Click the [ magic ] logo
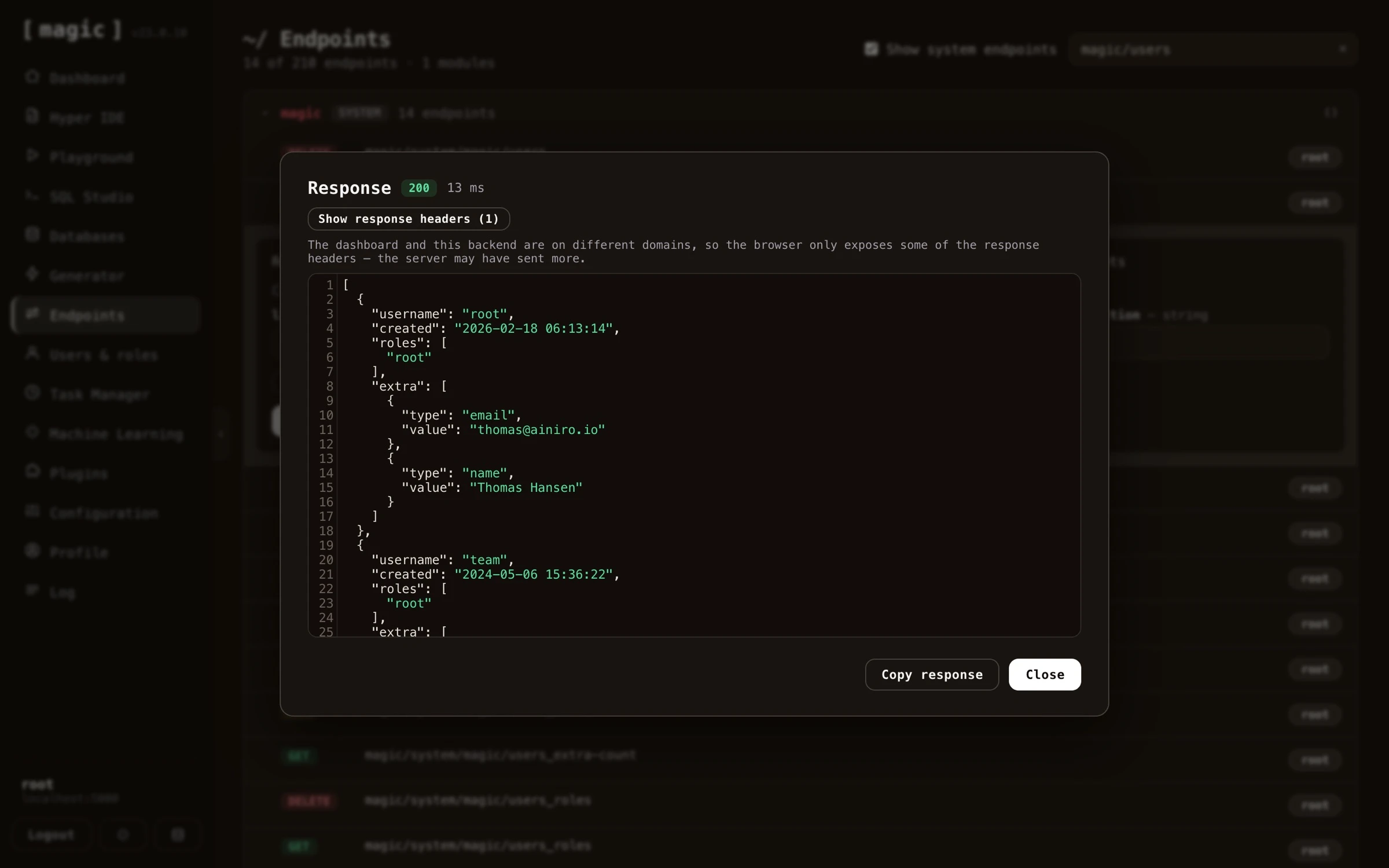The image size is (1389, 868). [72, 30]
